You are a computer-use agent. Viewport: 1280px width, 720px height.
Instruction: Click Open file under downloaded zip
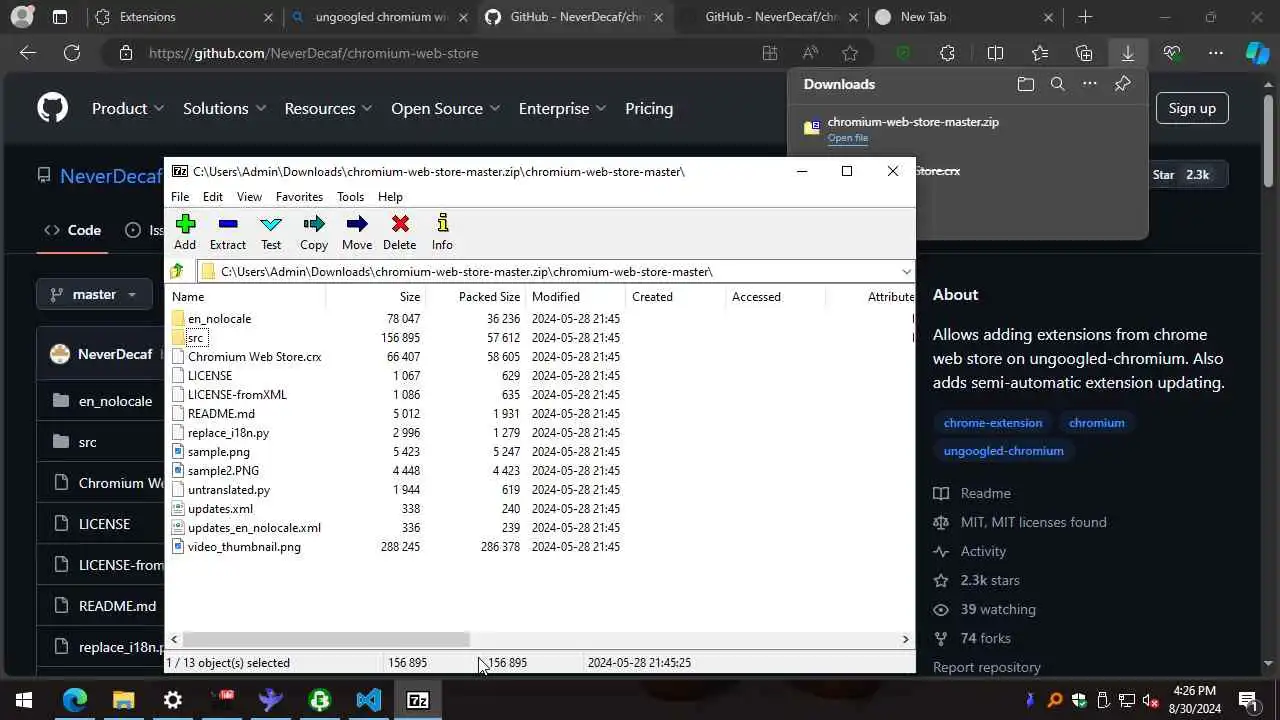point(847,138)
